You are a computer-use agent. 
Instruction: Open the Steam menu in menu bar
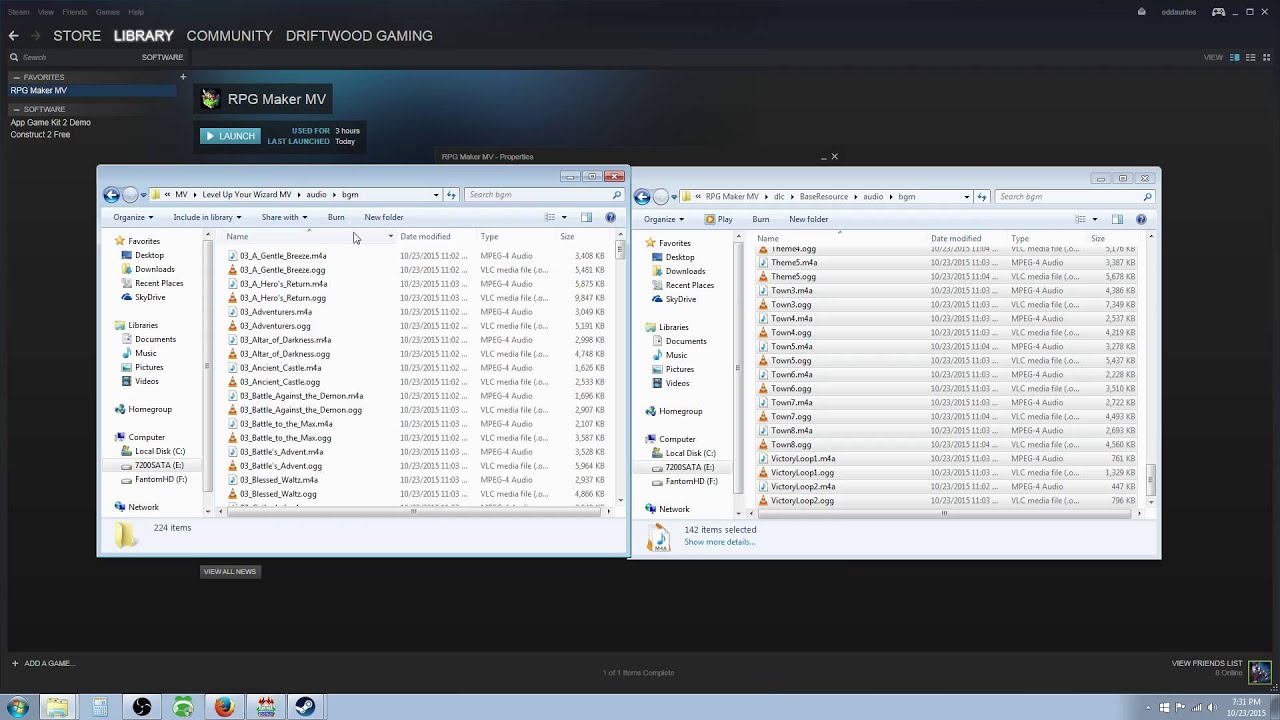click(x=18, y=12)
